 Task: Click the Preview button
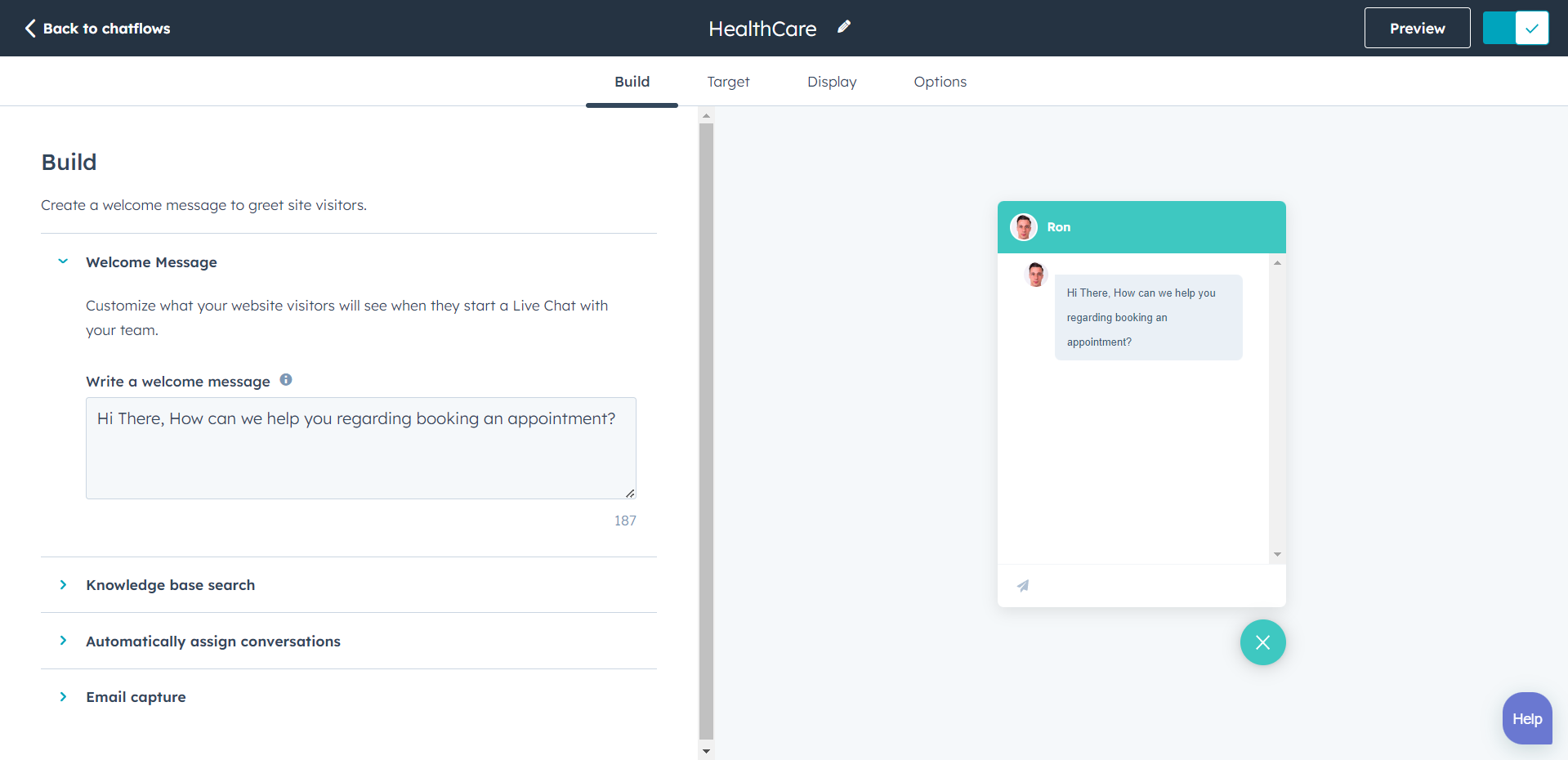click(x=1416, y=27)
